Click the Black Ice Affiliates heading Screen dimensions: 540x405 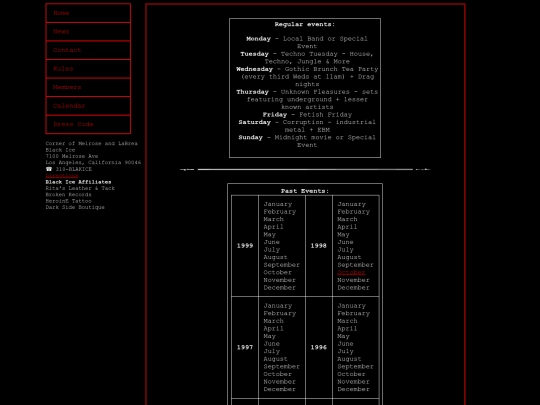pyautogui.click(x=78, y=182)
